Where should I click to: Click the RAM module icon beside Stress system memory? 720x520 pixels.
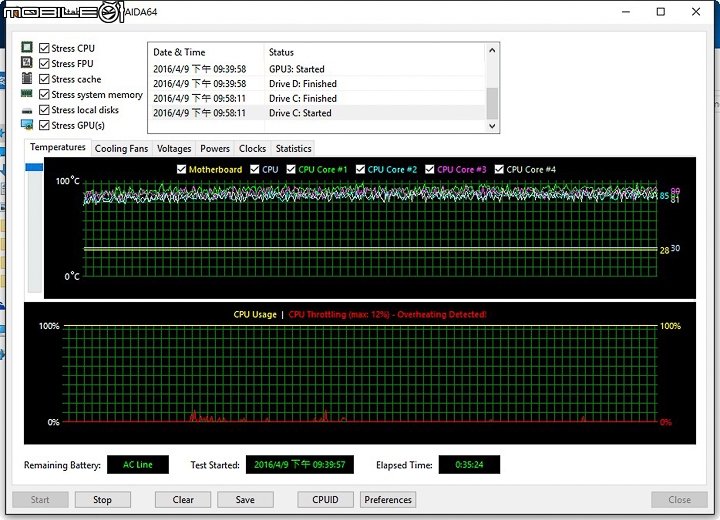click(x=27, y=94)
